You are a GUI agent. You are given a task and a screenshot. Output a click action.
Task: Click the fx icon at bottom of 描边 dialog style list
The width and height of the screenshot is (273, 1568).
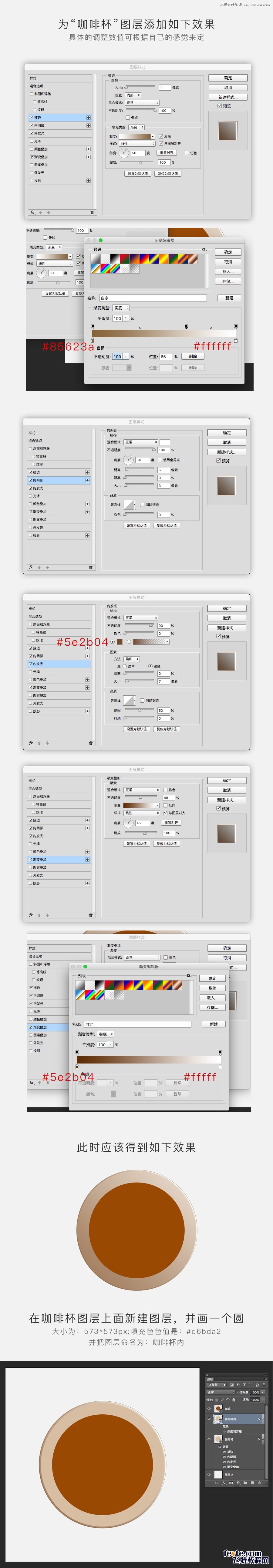[32, 212]
